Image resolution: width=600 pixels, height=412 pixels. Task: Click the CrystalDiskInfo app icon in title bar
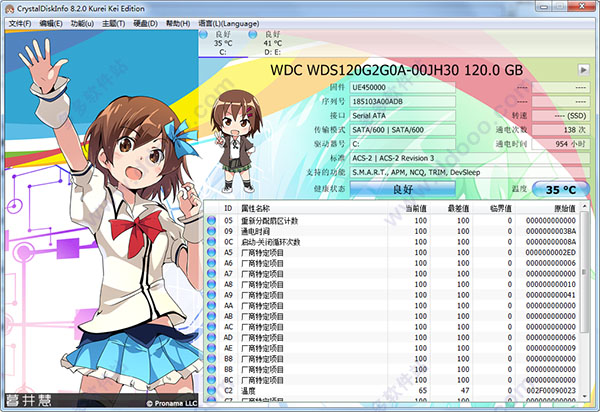pyautogui.click(x=9, y=8)
